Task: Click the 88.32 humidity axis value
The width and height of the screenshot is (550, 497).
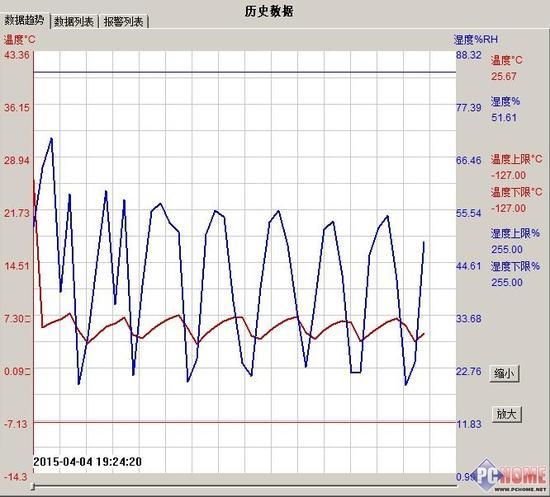Action: [469, 55]
